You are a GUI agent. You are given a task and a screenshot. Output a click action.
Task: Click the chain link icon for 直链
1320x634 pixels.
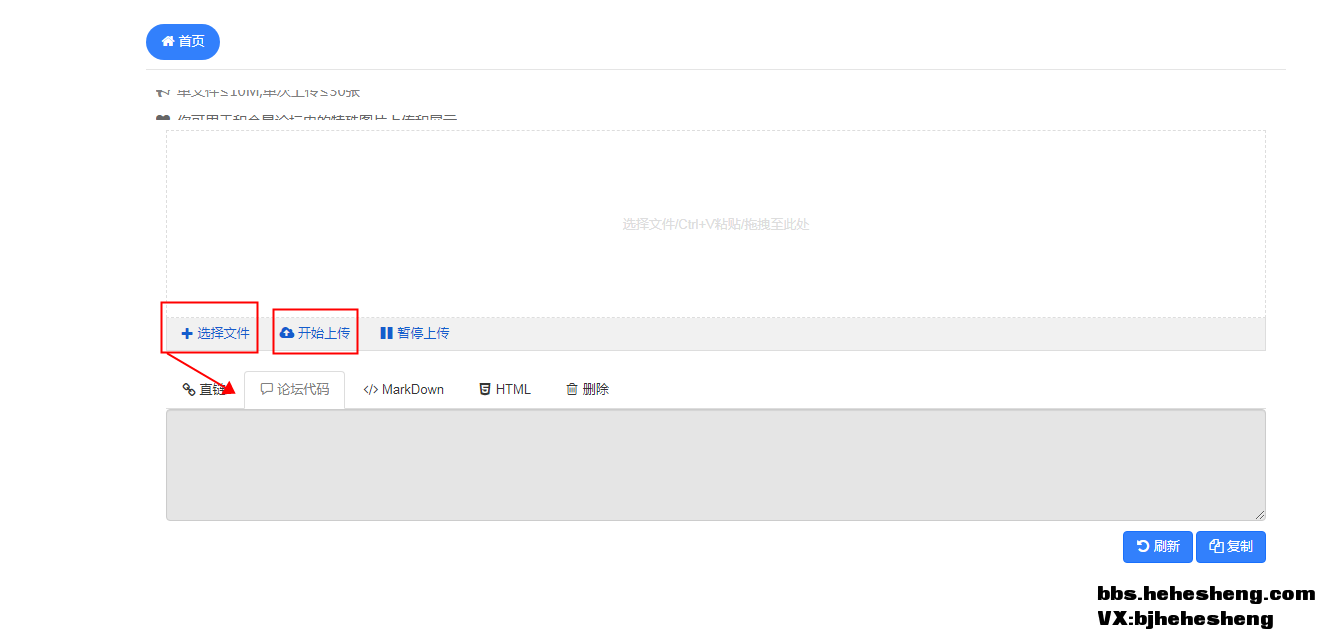pyautogui.click(x=189, y=390)
